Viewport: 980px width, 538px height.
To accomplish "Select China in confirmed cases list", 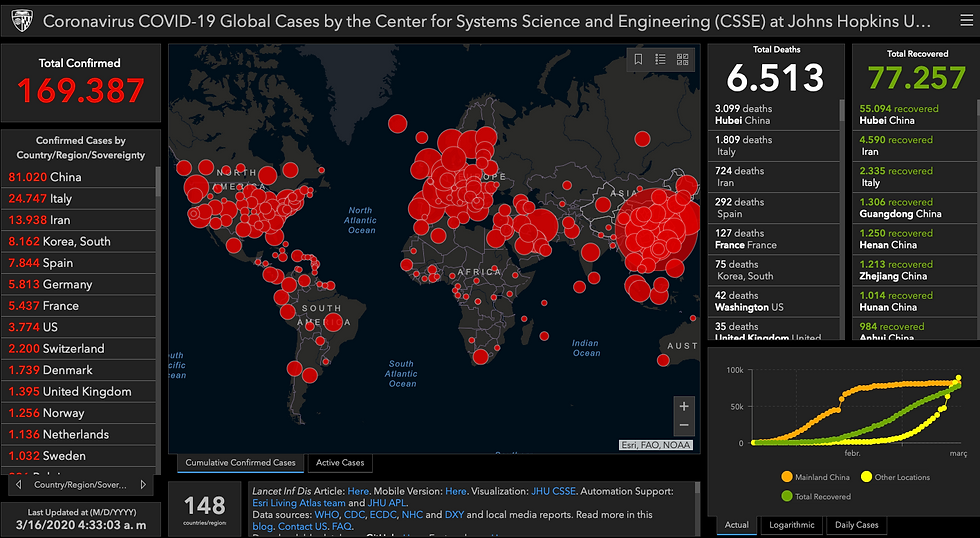I will [x=78, y=177].
